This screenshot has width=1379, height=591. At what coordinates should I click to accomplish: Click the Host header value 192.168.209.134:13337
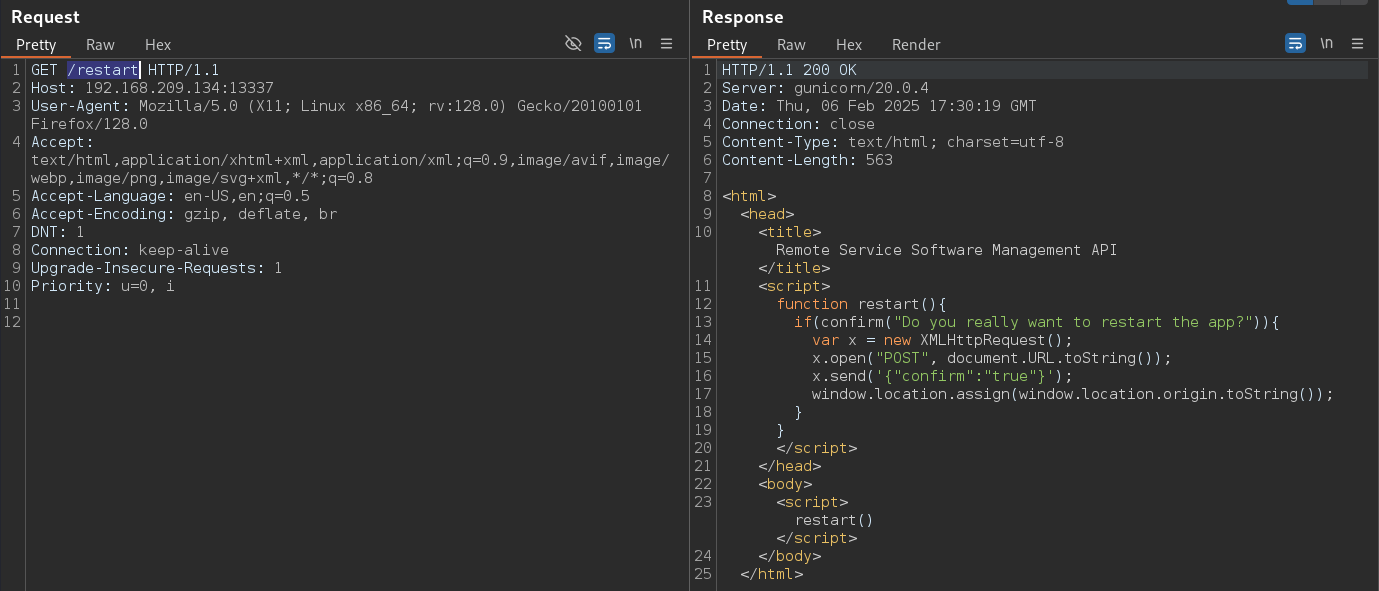tap(179, 88)
